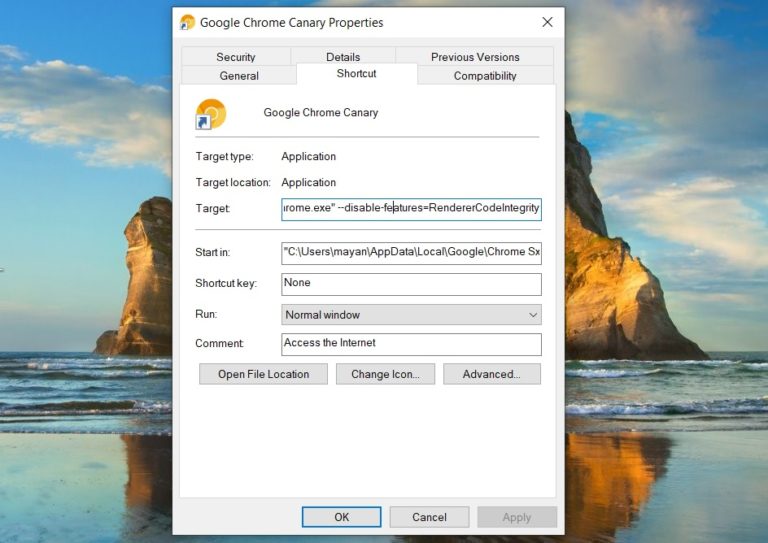Click the Comment label
This screenshot has height=543, width=768.
(219, 344)
